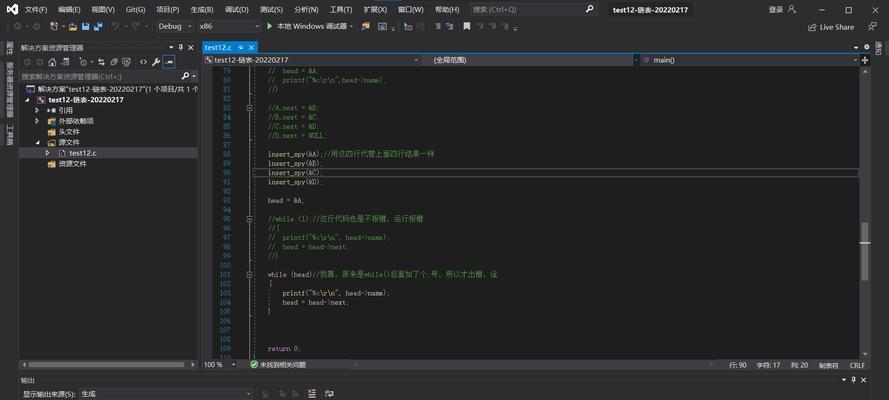Click the new project icon in toolbar
Viewport: 889px width, 400px height.
pos(53,27)
